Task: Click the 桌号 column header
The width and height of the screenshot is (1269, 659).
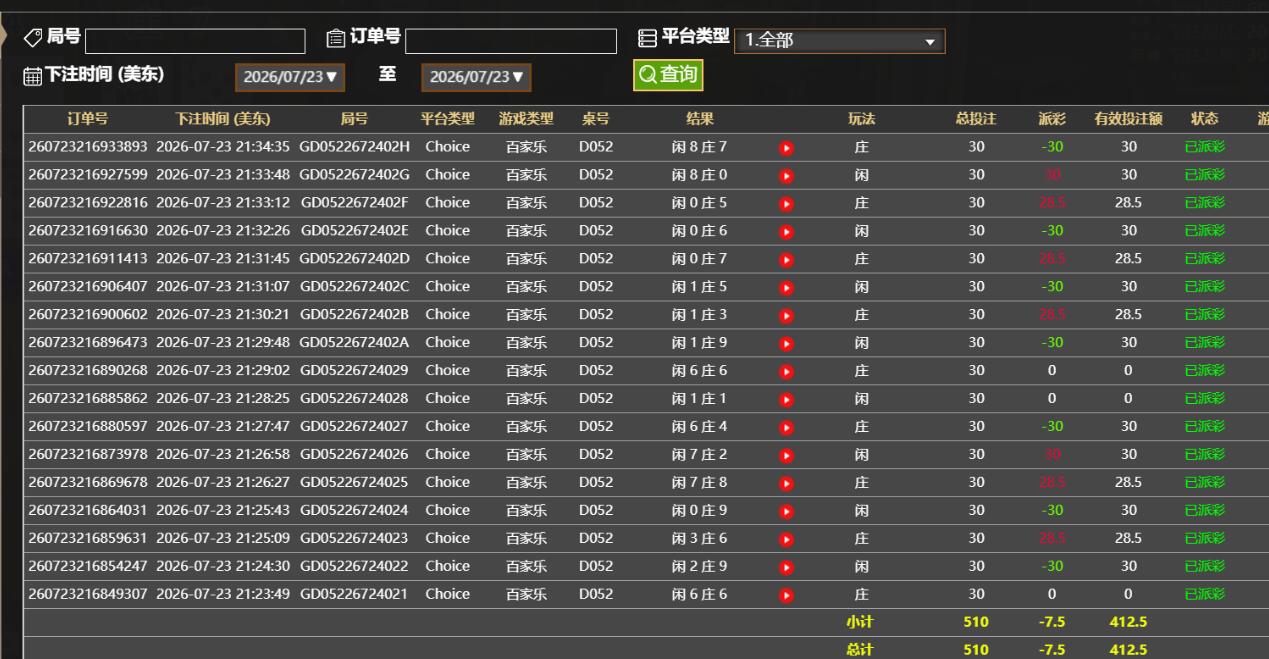Action: pyautogui.click(x=596, y=119)
